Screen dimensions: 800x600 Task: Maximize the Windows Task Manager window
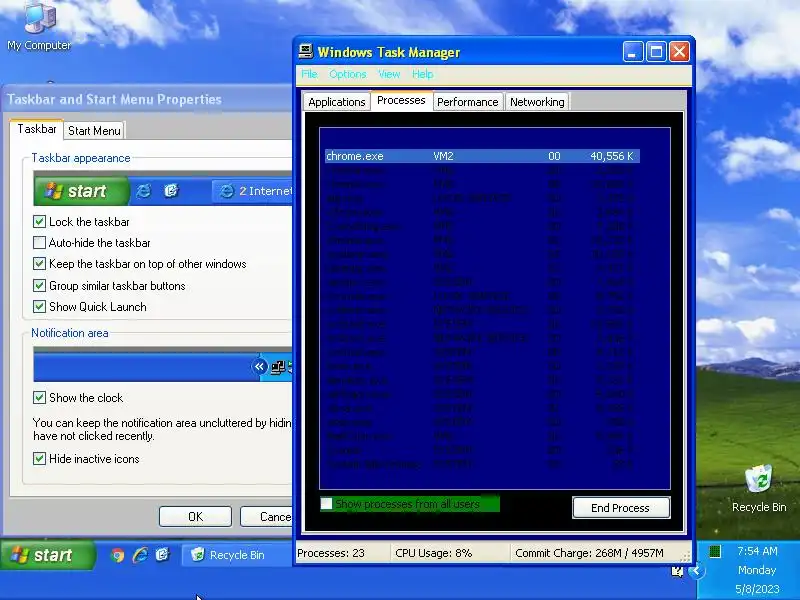click(656, 52)
